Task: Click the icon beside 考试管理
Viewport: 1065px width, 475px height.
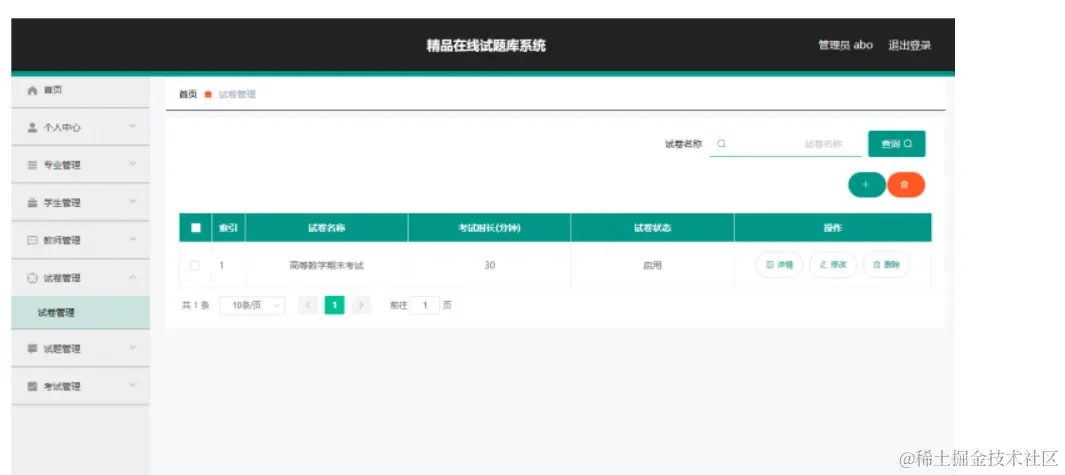Action: (32, 386)
